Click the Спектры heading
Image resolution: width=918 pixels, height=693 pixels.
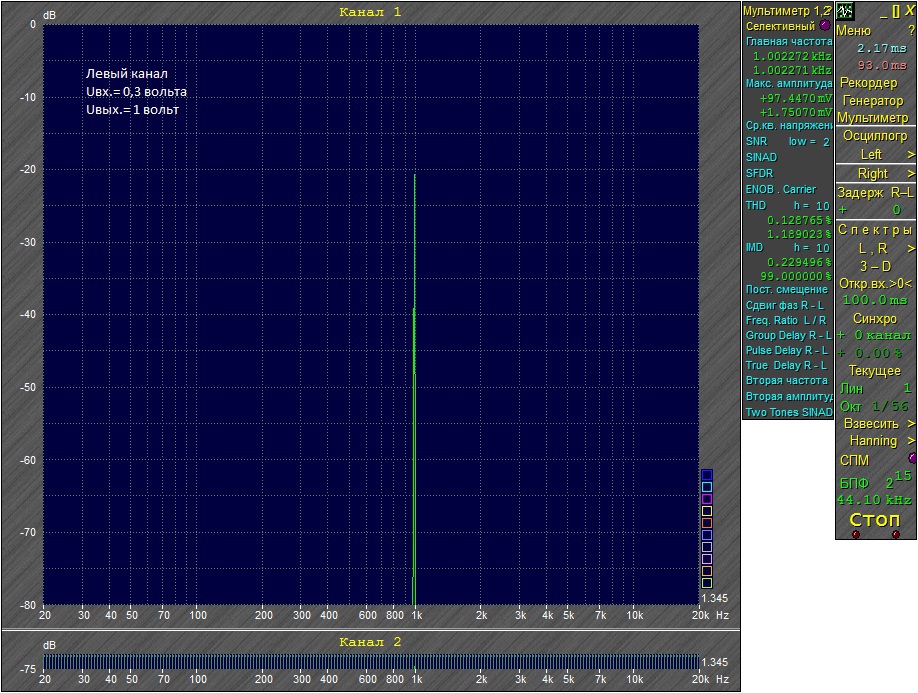click(875, 230)
